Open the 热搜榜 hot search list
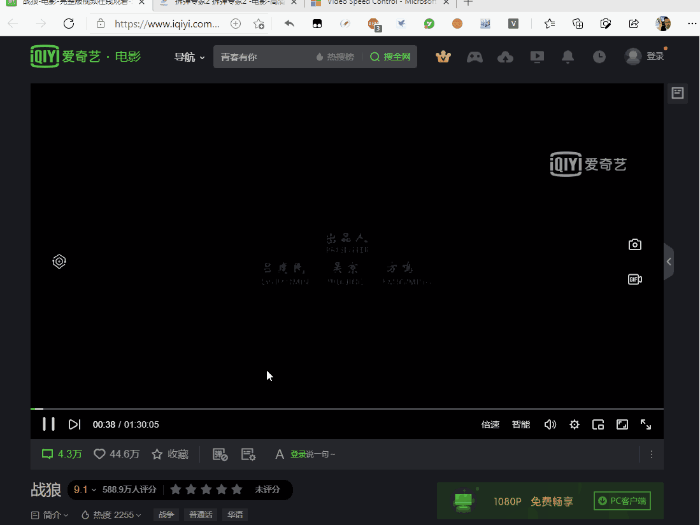Viewport: 700px width, 525px height. click(335, 57)
